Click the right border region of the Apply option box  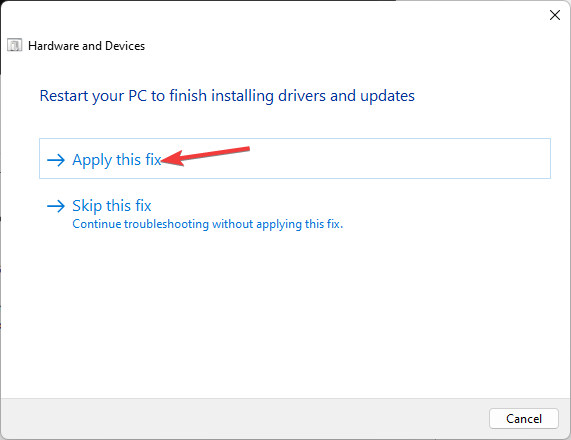pyautogui.click(x=550, y=159)
